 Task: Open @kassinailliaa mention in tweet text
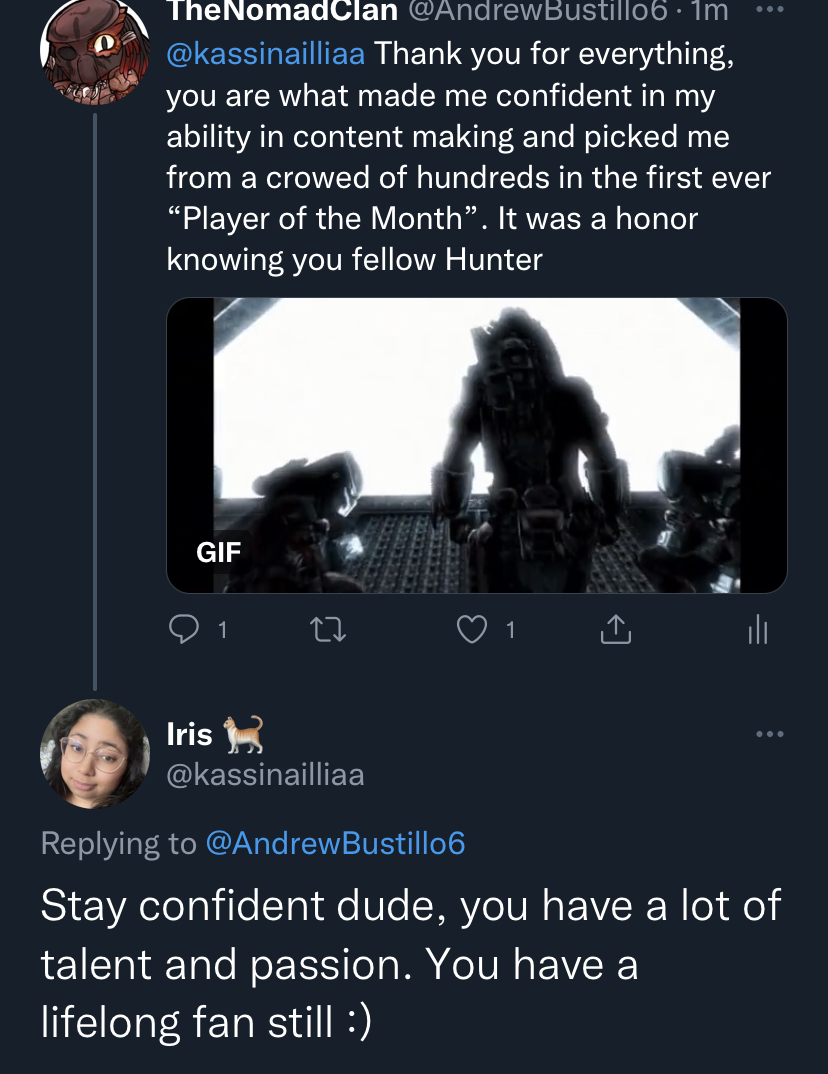tap(266, 53)
